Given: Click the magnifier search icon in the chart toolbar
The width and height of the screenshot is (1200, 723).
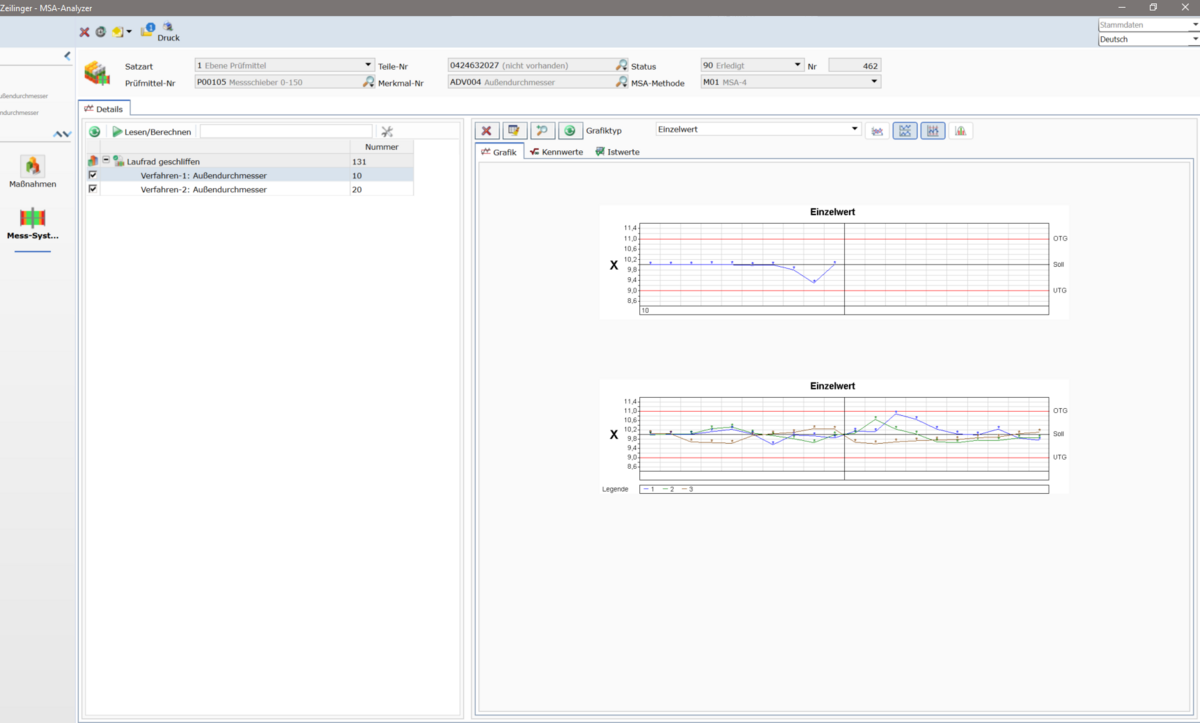Looking at the screenshot, I should click(542, 131).
